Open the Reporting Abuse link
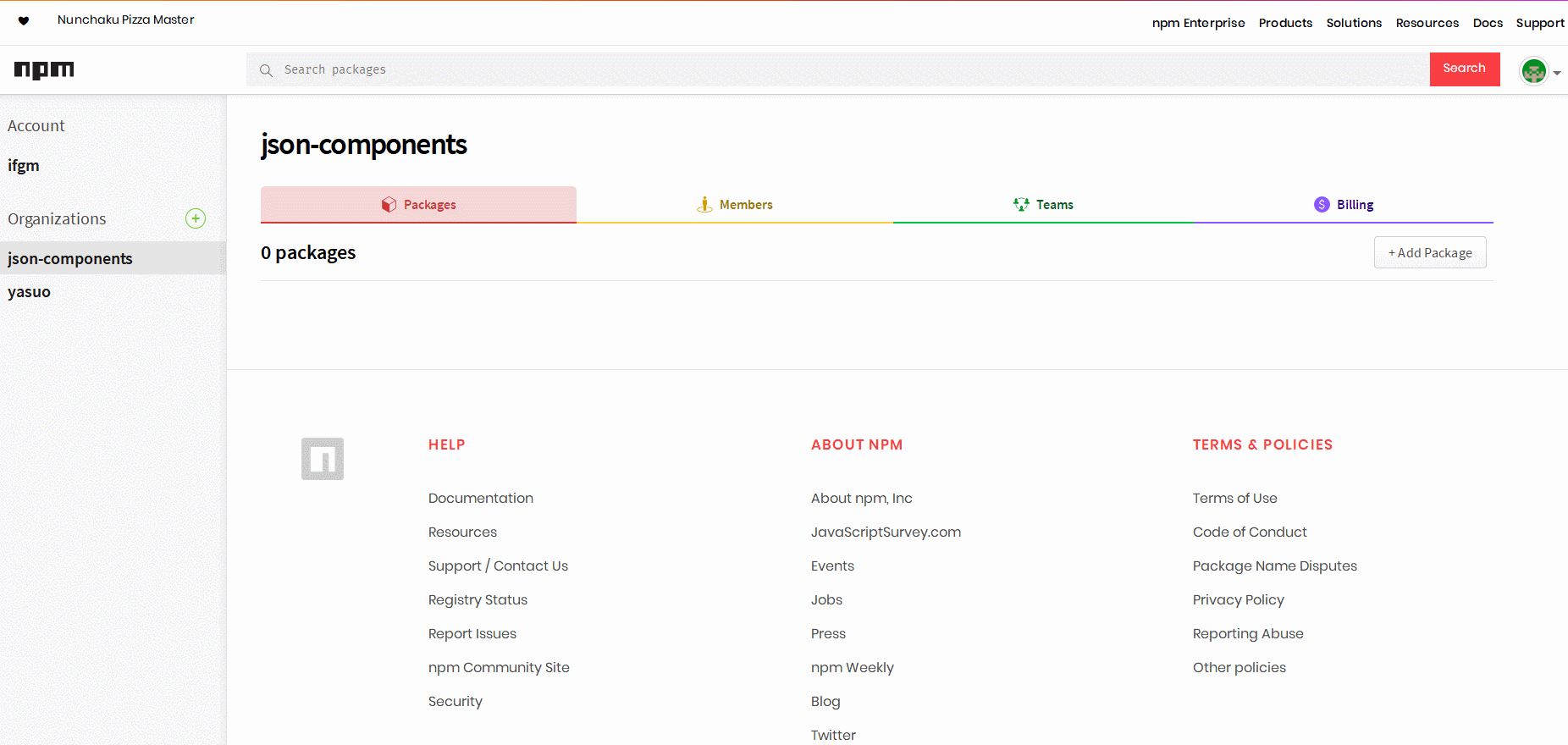 [1248, 633]
